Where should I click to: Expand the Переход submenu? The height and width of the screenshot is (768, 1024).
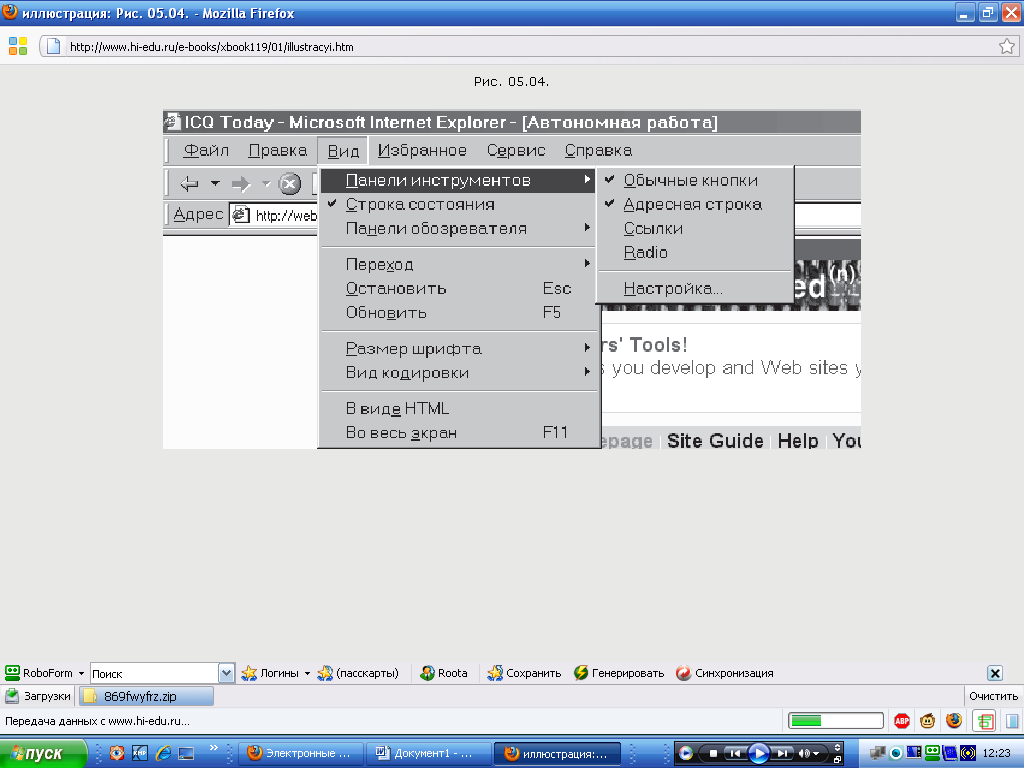(457, 264)
